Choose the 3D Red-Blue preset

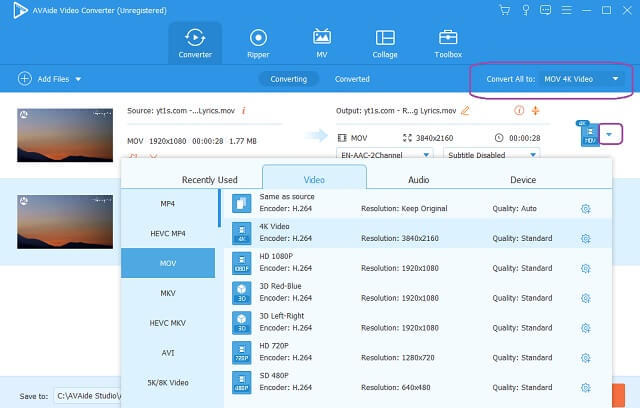pyautogui.click(x=418, y=293)
